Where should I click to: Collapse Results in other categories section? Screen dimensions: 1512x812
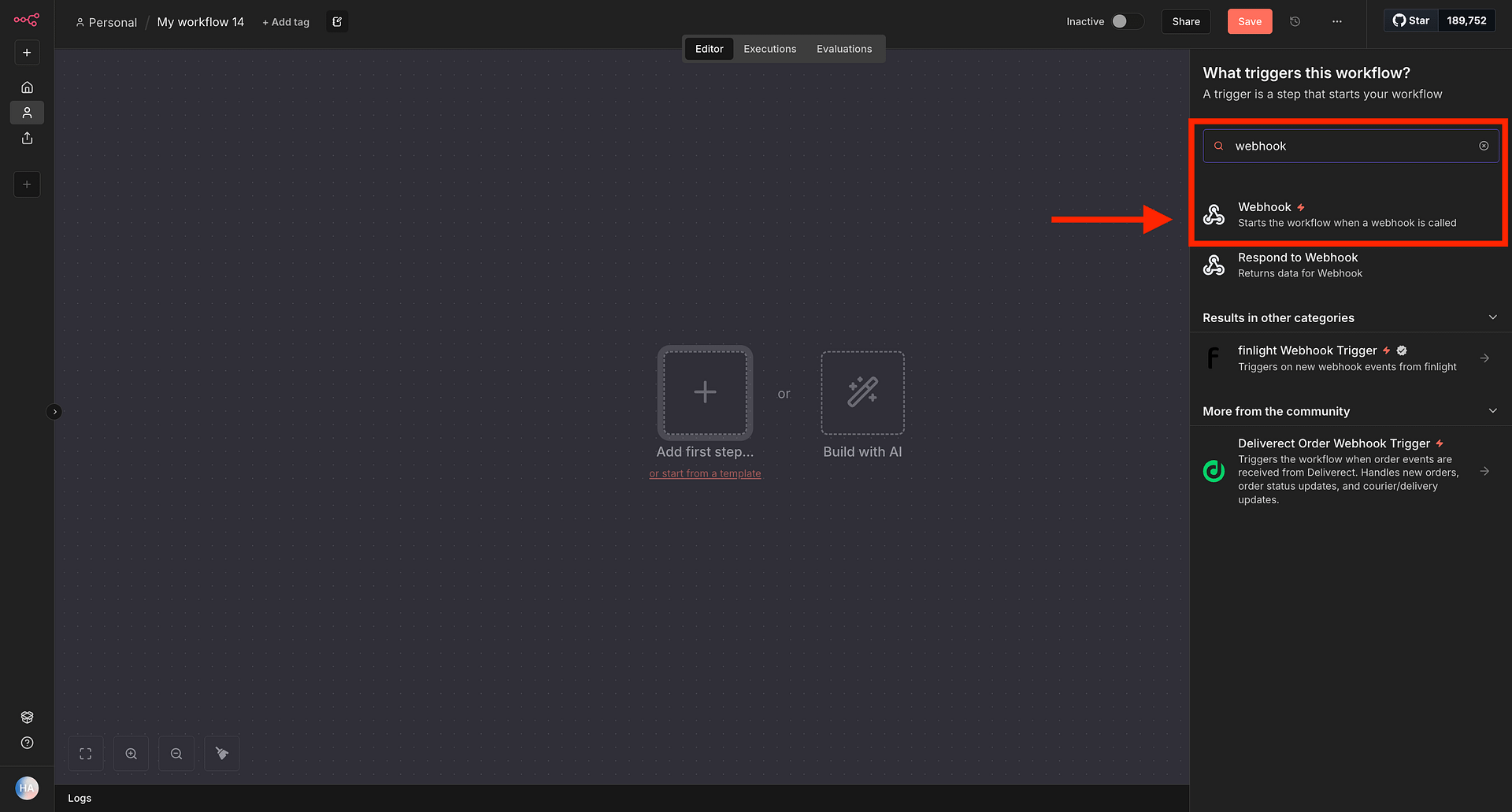(1492, 317)
